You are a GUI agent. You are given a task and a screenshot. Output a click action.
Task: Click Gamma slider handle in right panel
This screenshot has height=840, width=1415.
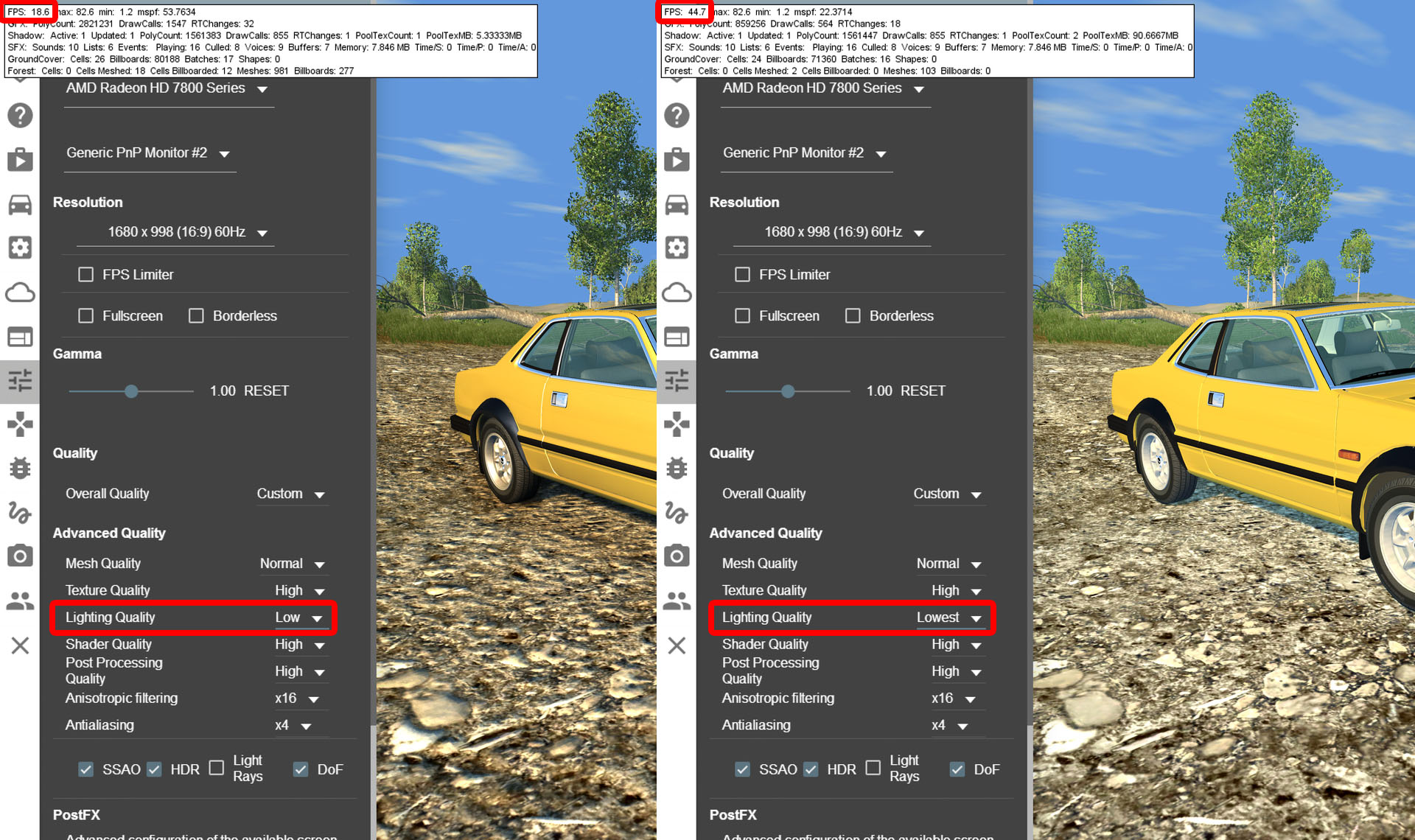tap(788, 391)
